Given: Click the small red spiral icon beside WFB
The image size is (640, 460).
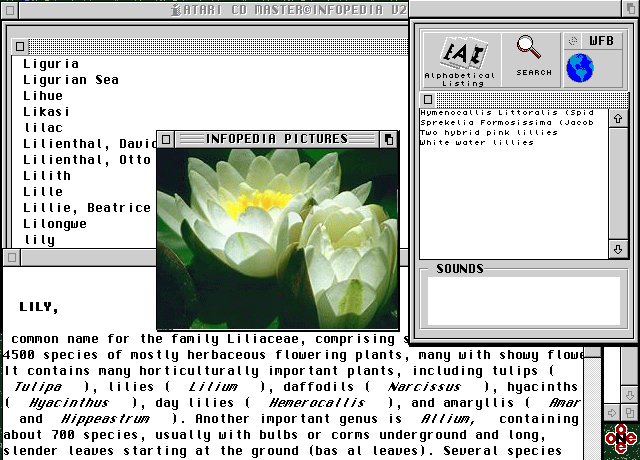Looking at the screenshot, I should point(573,41).
